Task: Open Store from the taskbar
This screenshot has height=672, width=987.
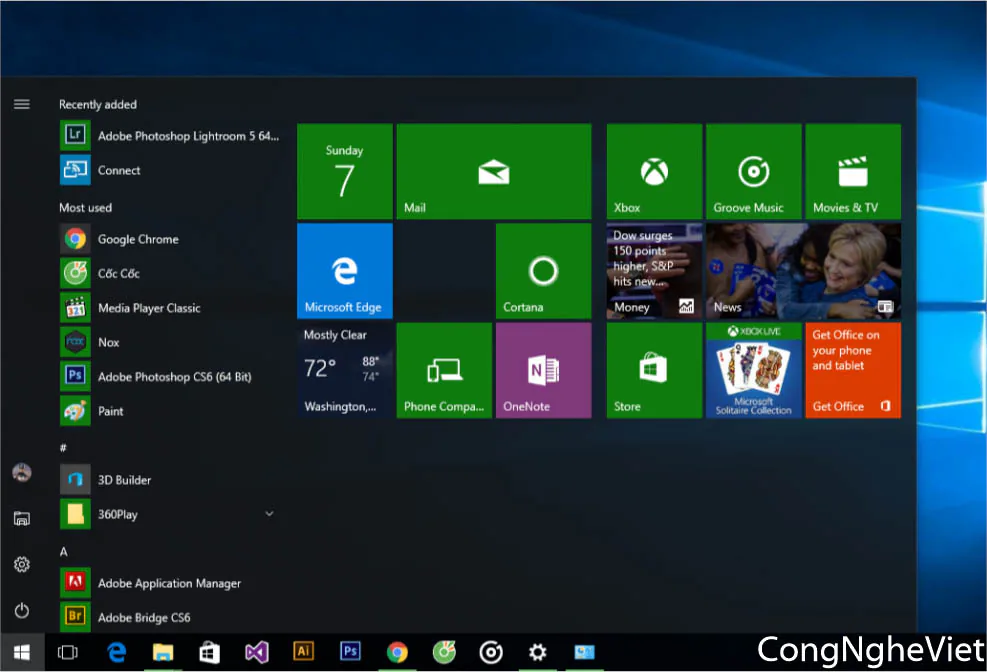Action: [210, 652]
